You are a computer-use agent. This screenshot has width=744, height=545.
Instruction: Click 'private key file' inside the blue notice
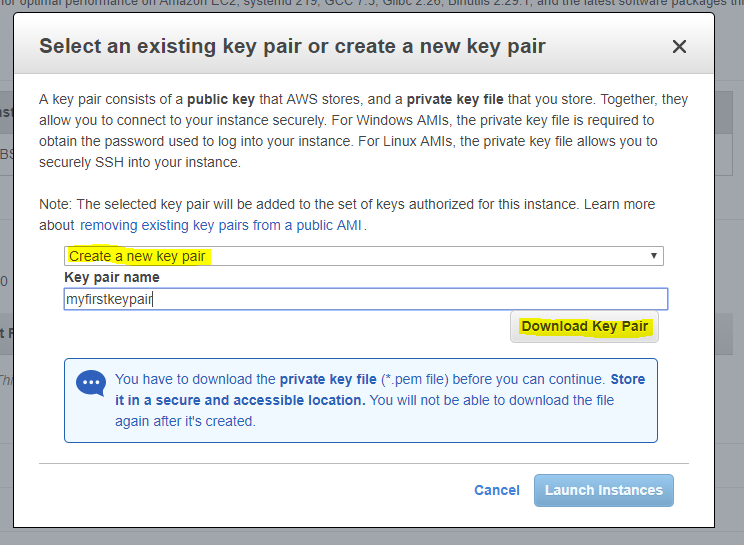(x=328, y=379)
